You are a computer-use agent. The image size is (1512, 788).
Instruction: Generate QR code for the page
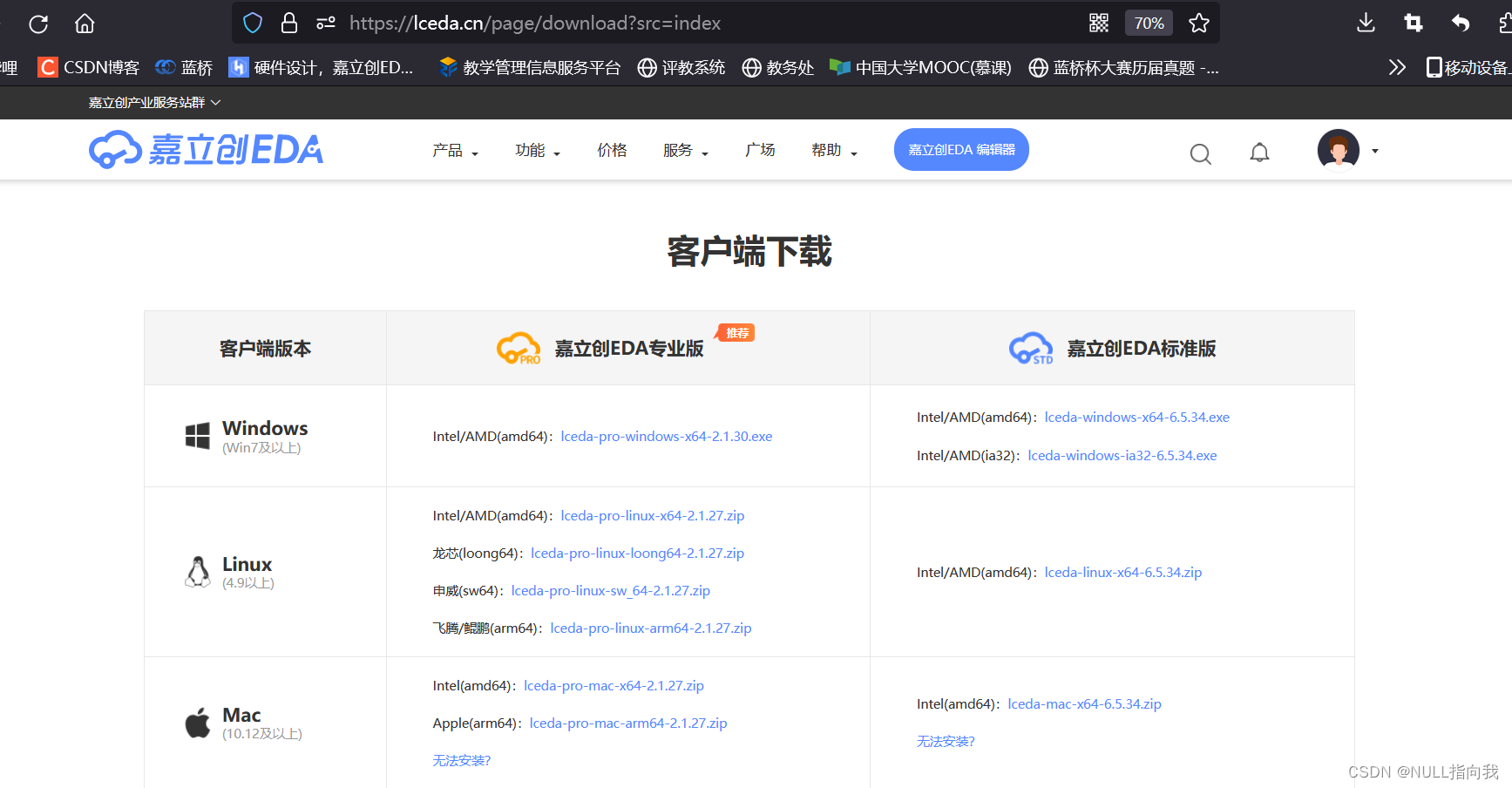1099,23
